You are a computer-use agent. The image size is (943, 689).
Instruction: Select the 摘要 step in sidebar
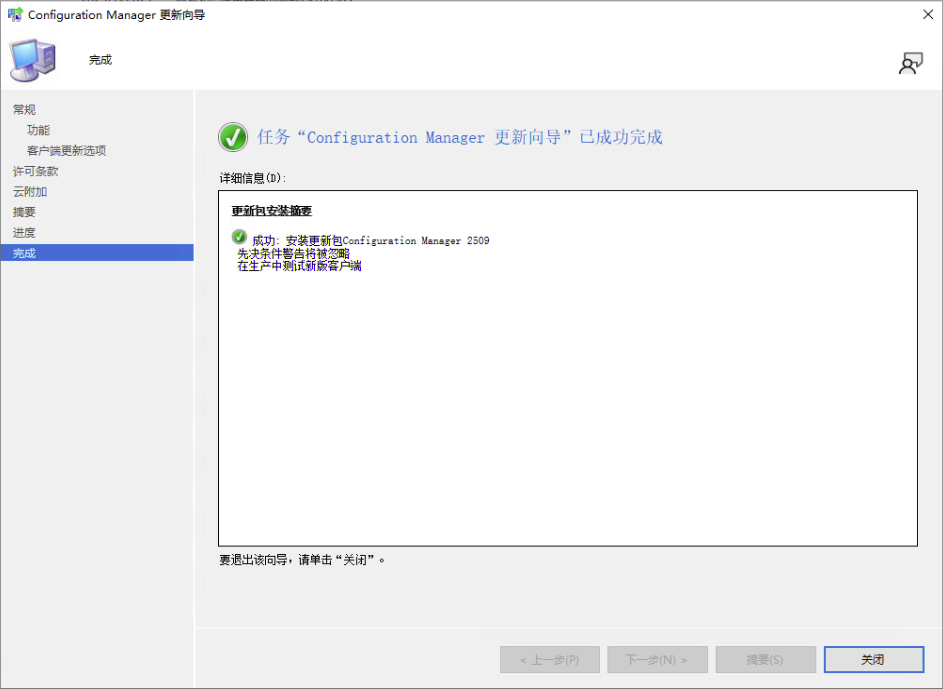click(24, 212)
